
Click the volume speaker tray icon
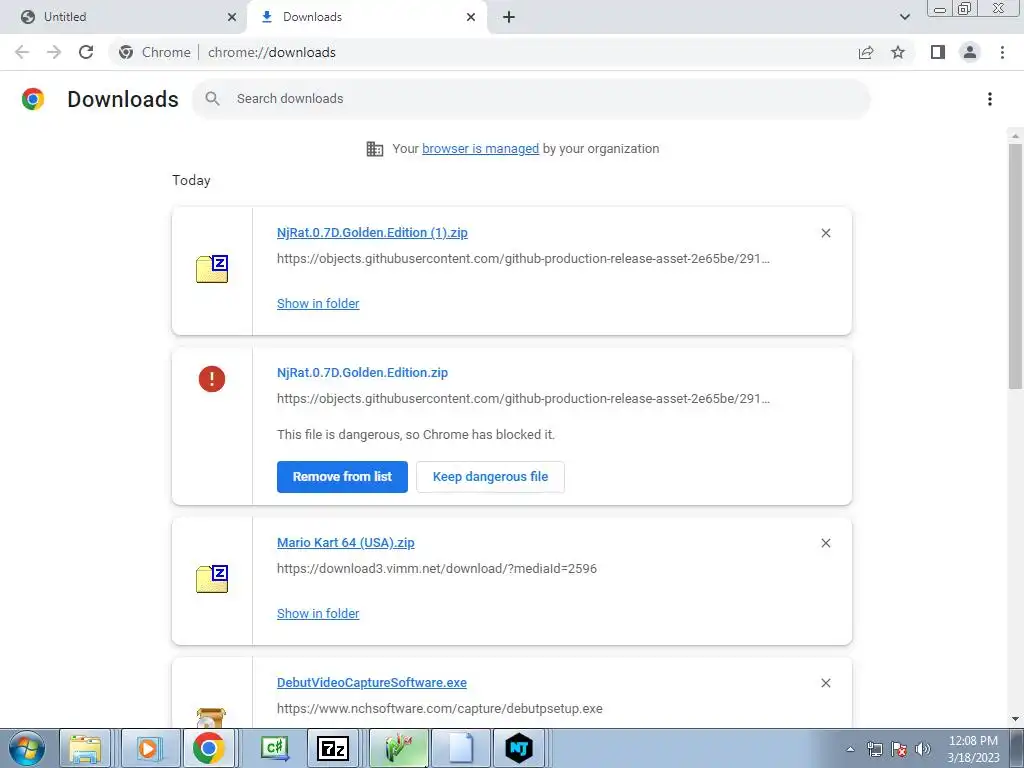coord(923,750)
